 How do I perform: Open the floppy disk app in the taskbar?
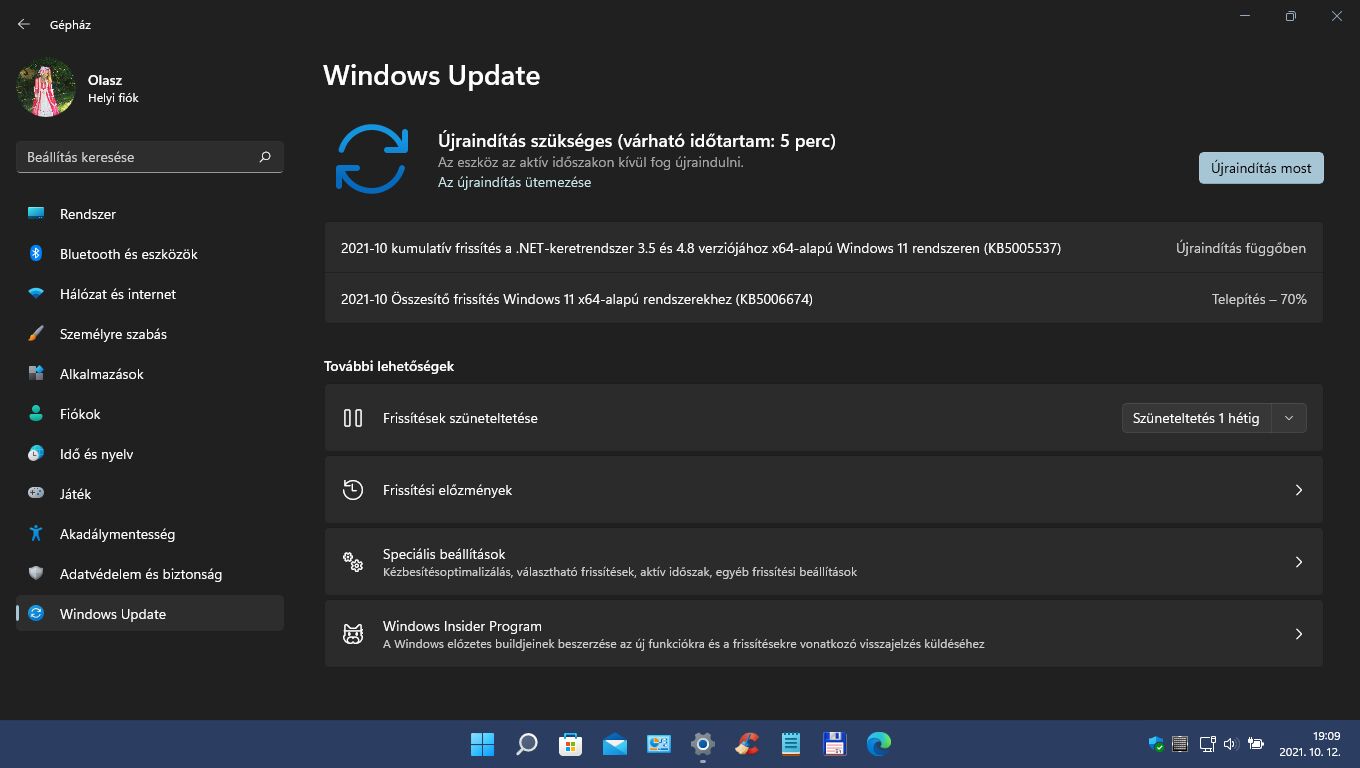point(835,744)
